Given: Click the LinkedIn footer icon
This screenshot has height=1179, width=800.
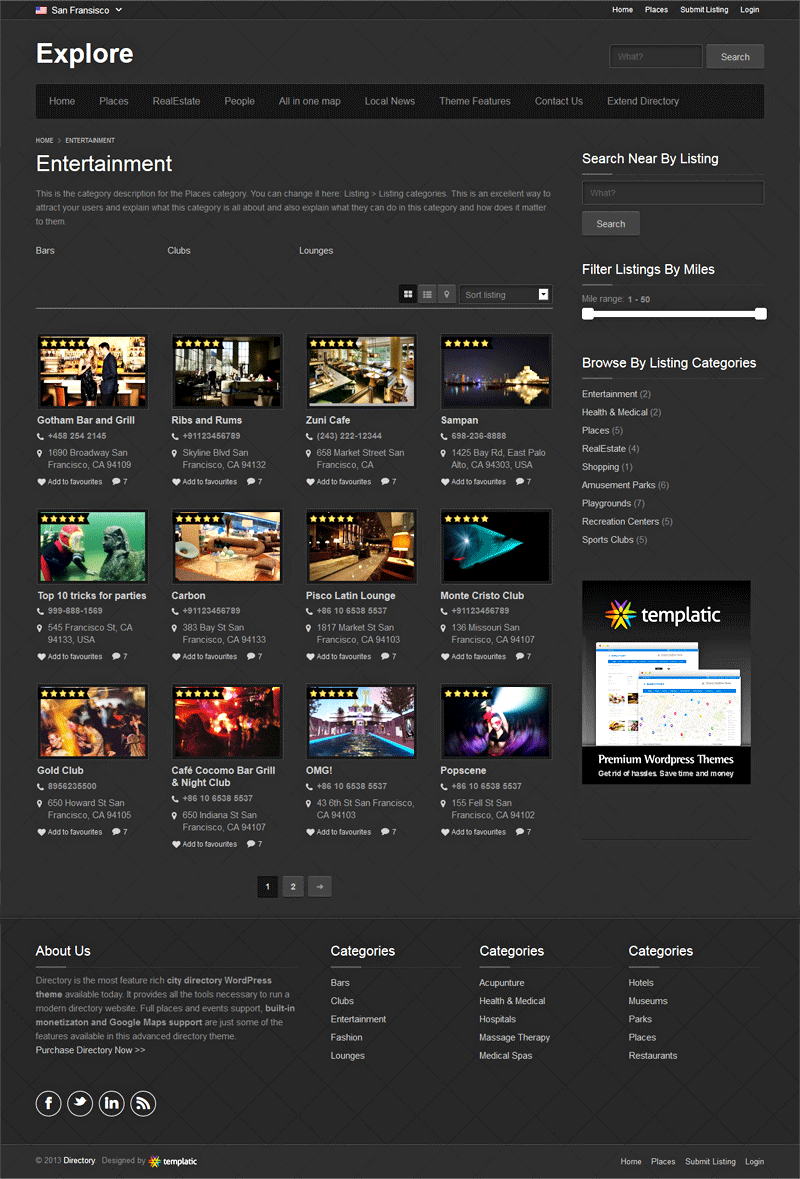Looking at the screenshot, I should [x=111, y=1103].
